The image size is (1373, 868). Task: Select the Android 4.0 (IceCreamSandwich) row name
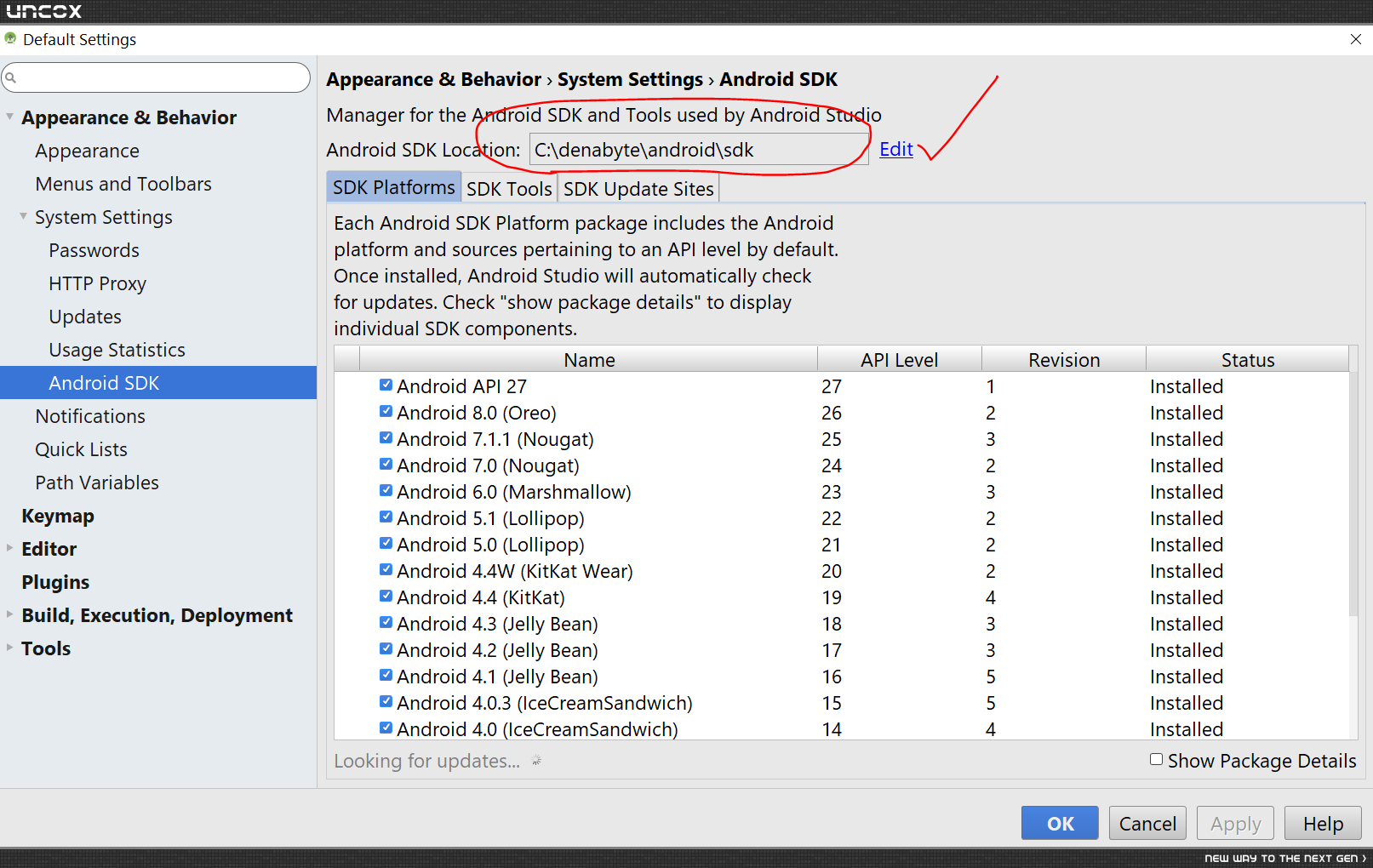pos(537,729)
